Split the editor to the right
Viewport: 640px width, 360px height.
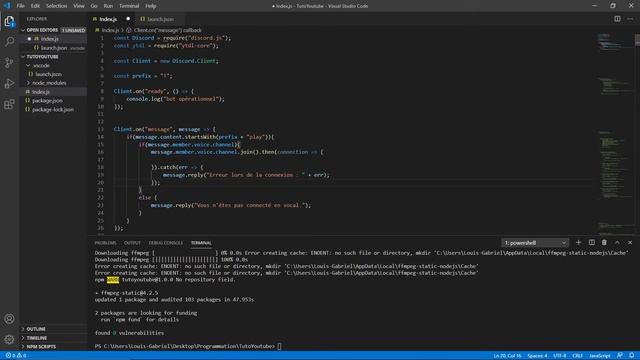click(x=617, y=19)
